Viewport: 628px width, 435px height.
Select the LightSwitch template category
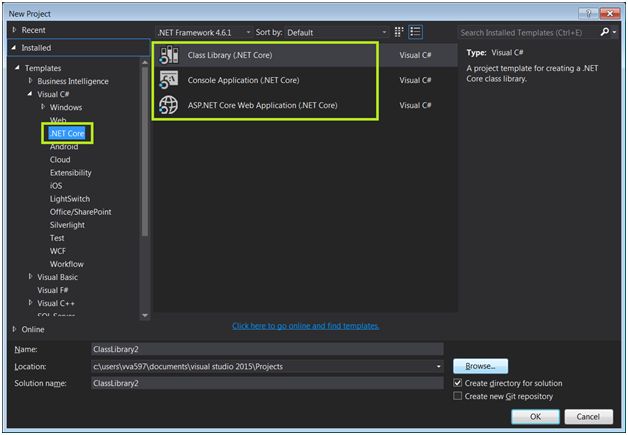pos(70,199)
